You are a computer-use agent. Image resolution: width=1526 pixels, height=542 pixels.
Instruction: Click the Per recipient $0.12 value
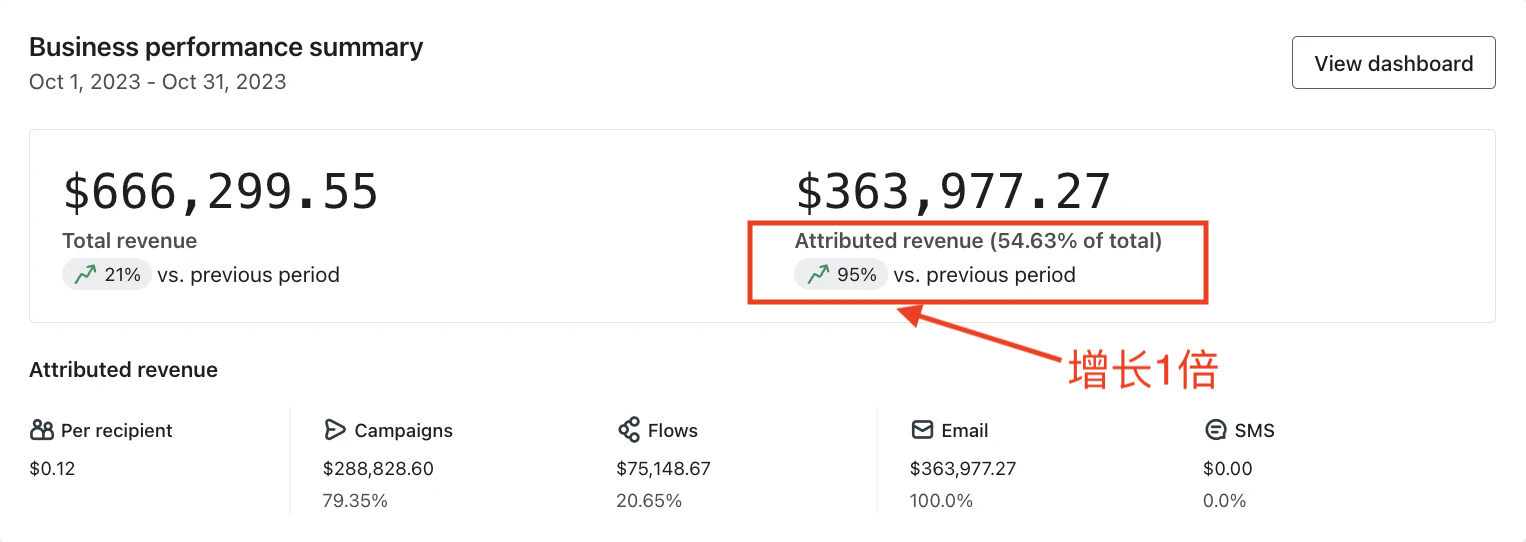pos(52,469)
